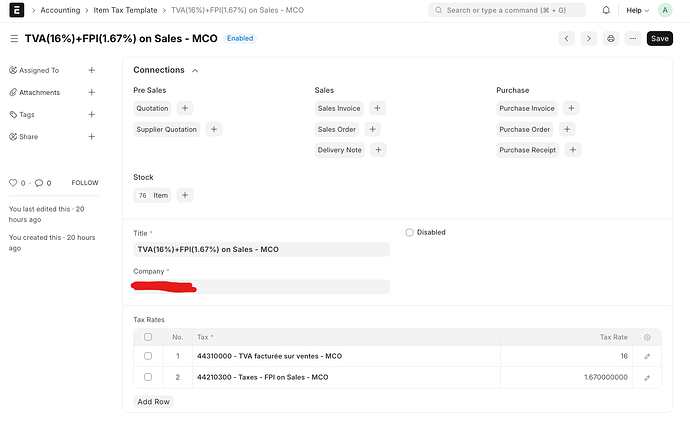Screen dimensions: 690x426
Task: Tick checkbox for FPI on Sales row
Action: point(148,377)
